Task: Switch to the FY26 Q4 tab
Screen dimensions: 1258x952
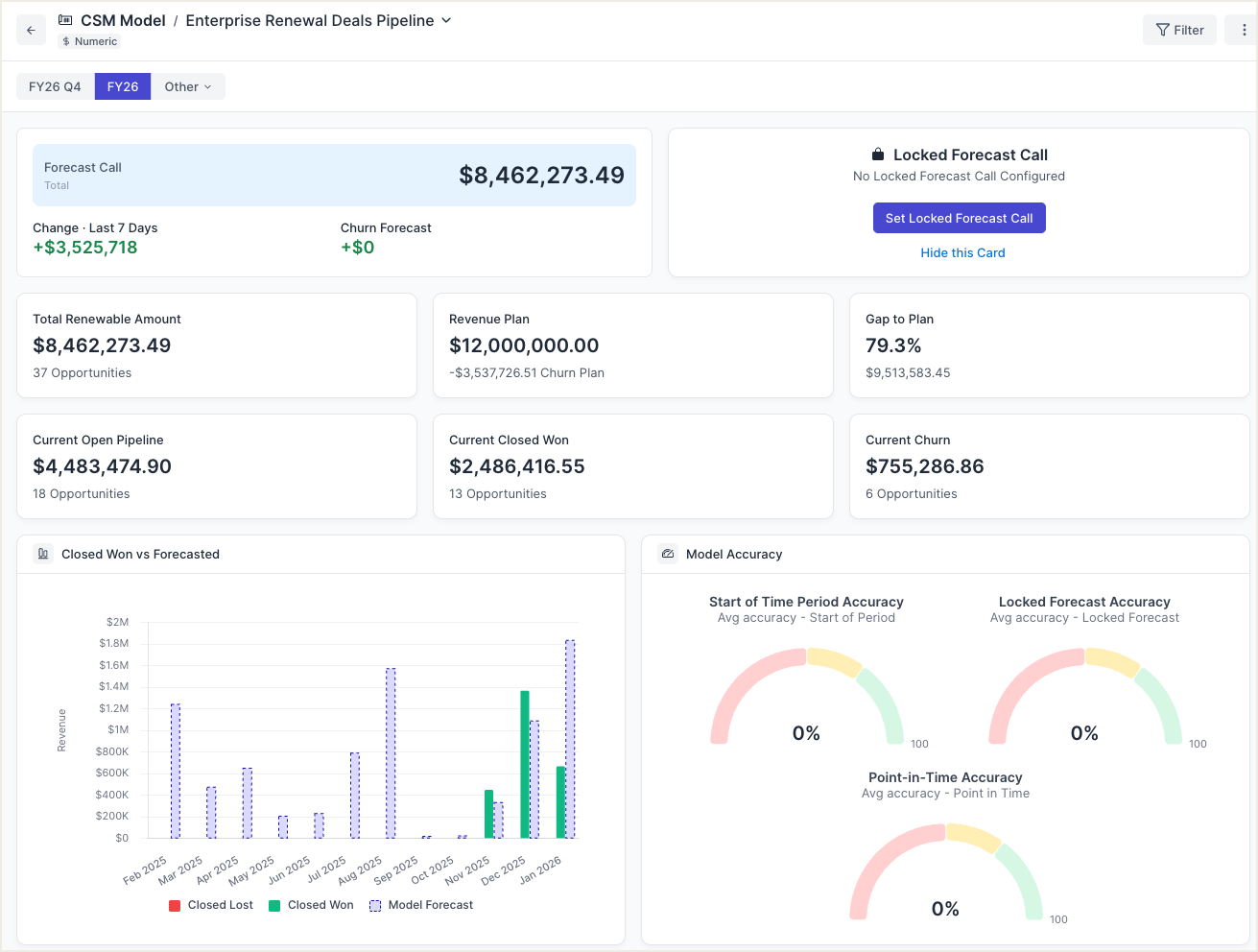Action: pyautogui.click(x=55, y=86)
